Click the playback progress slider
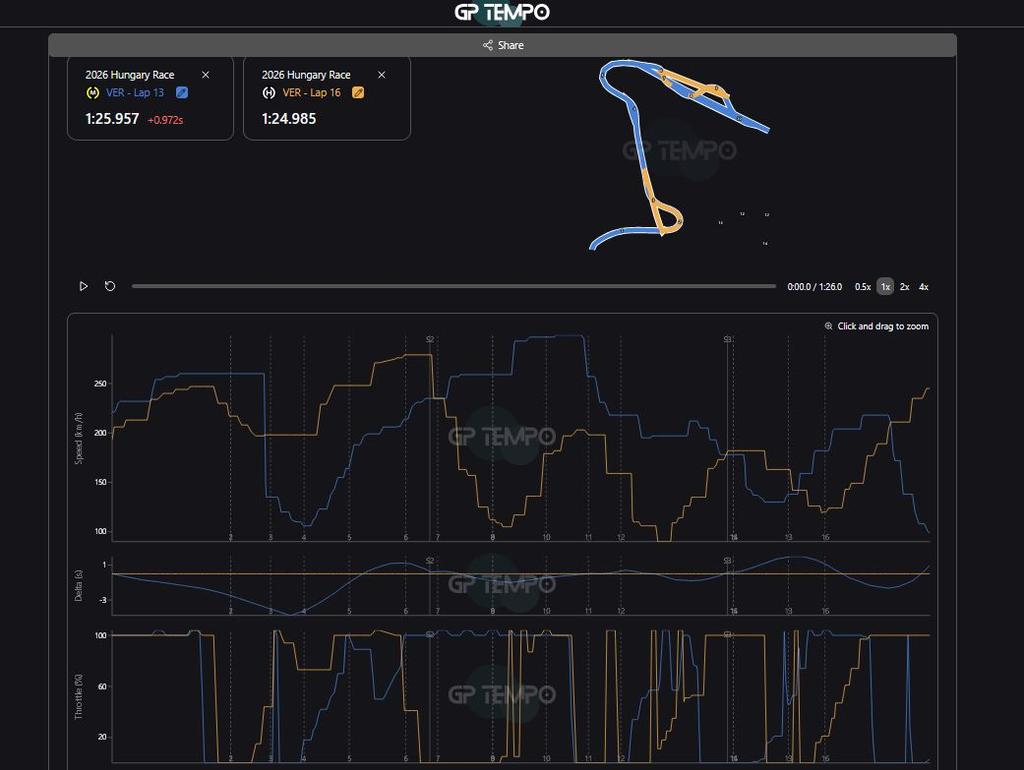The image size is (1024, 770). [453, 286]
